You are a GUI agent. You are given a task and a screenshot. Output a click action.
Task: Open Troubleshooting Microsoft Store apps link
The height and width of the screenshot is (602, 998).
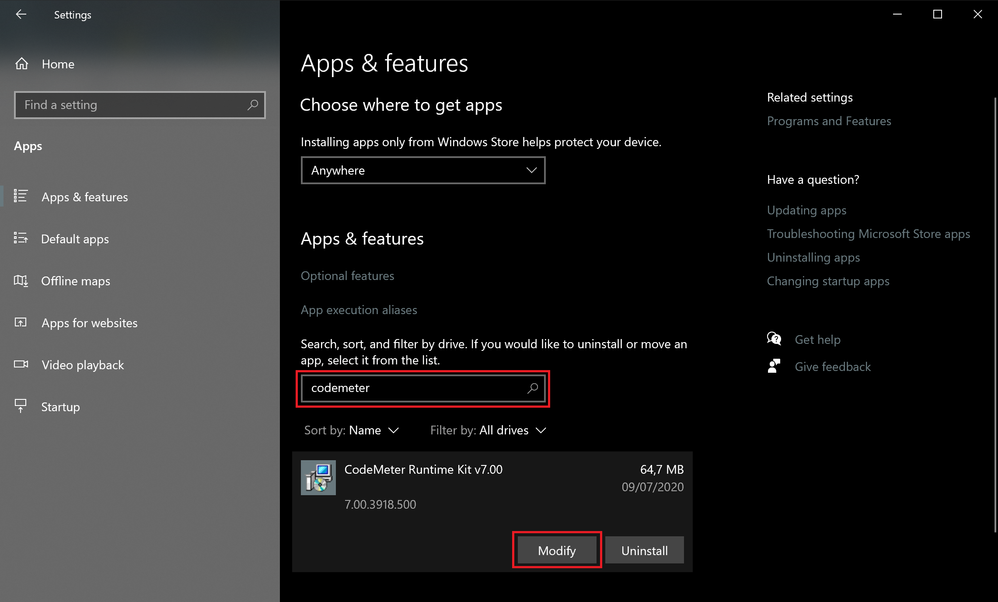[868, 234]
